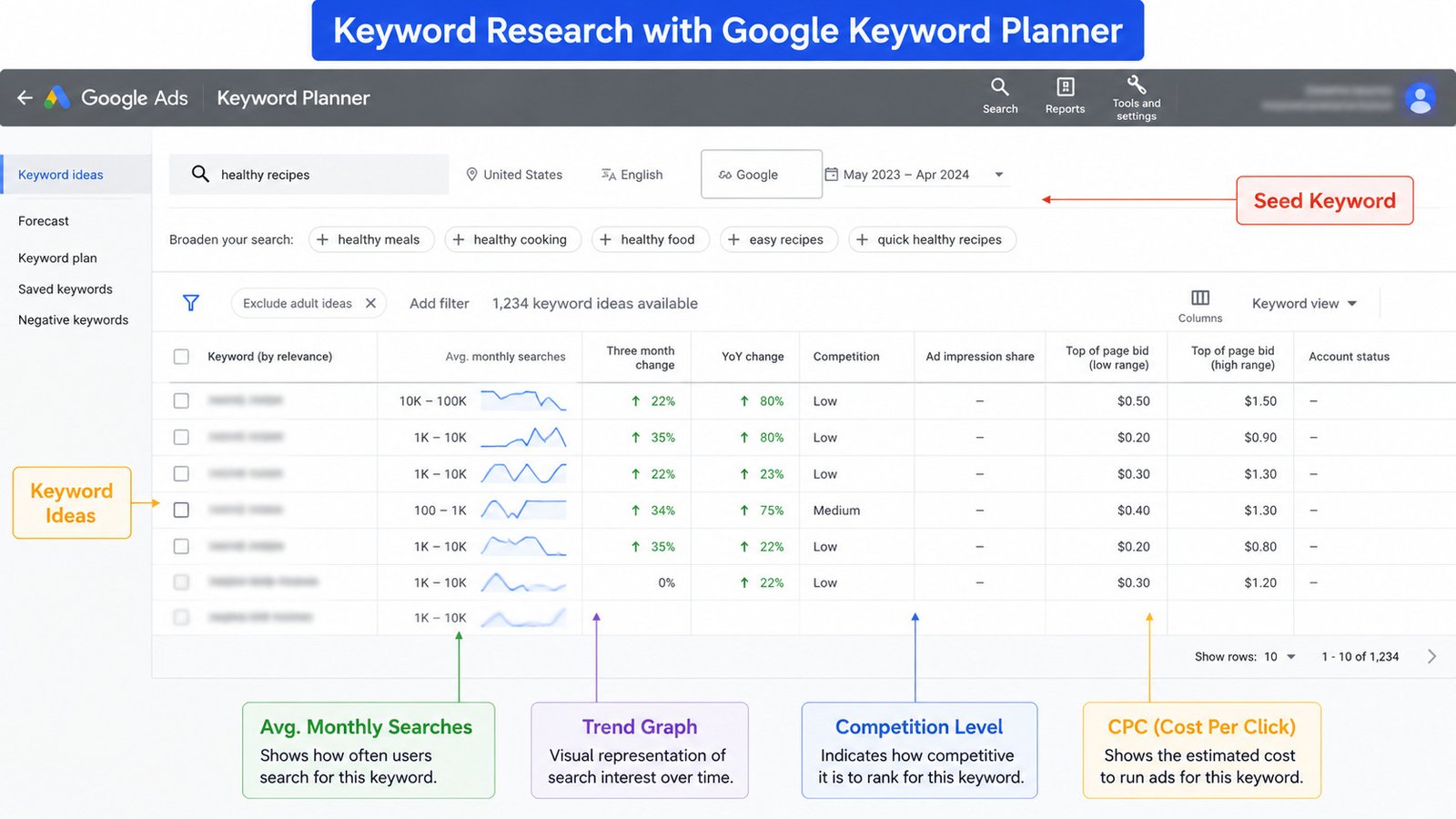
Task: Click the Add filter link
Action: point(440,303)
